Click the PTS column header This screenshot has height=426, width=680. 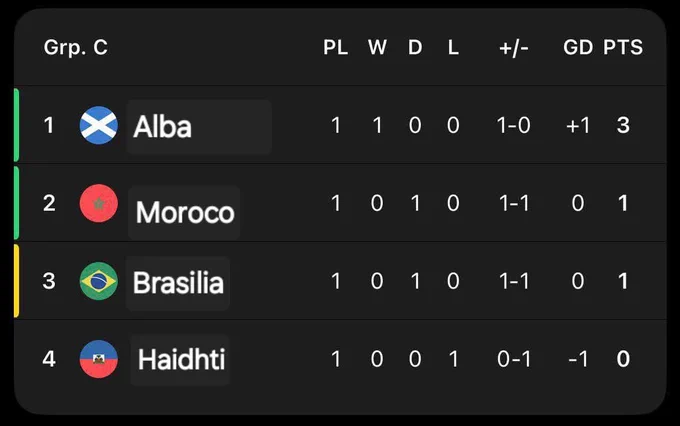[623, 47]
